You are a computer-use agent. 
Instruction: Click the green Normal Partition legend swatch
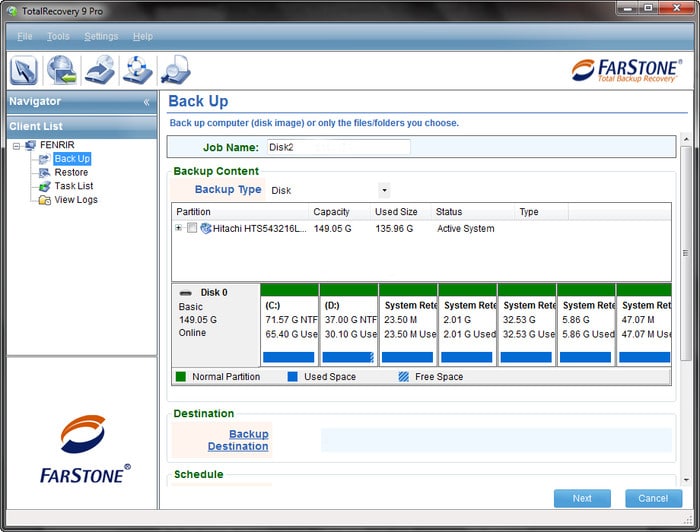[181, 377]
